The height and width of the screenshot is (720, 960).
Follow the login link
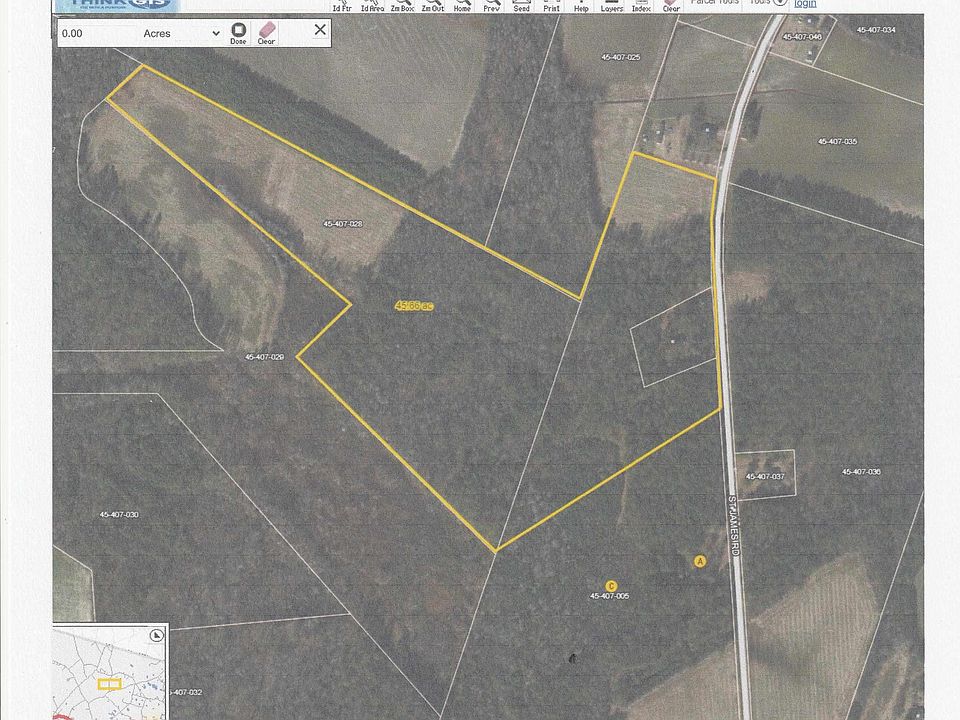pos(805,4)
